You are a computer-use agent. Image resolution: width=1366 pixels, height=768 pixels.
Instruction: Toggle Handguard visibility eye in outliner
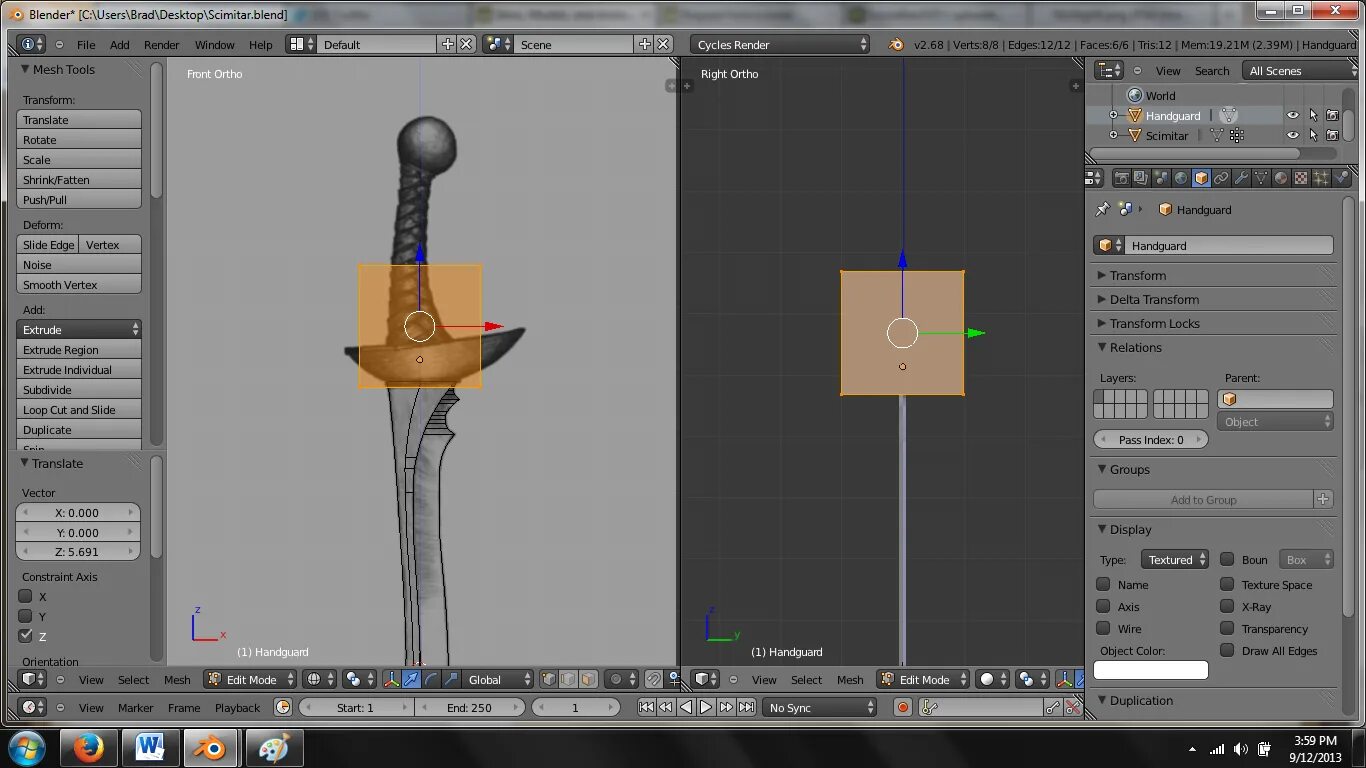pyautogui.click(x=1292, y=115)
